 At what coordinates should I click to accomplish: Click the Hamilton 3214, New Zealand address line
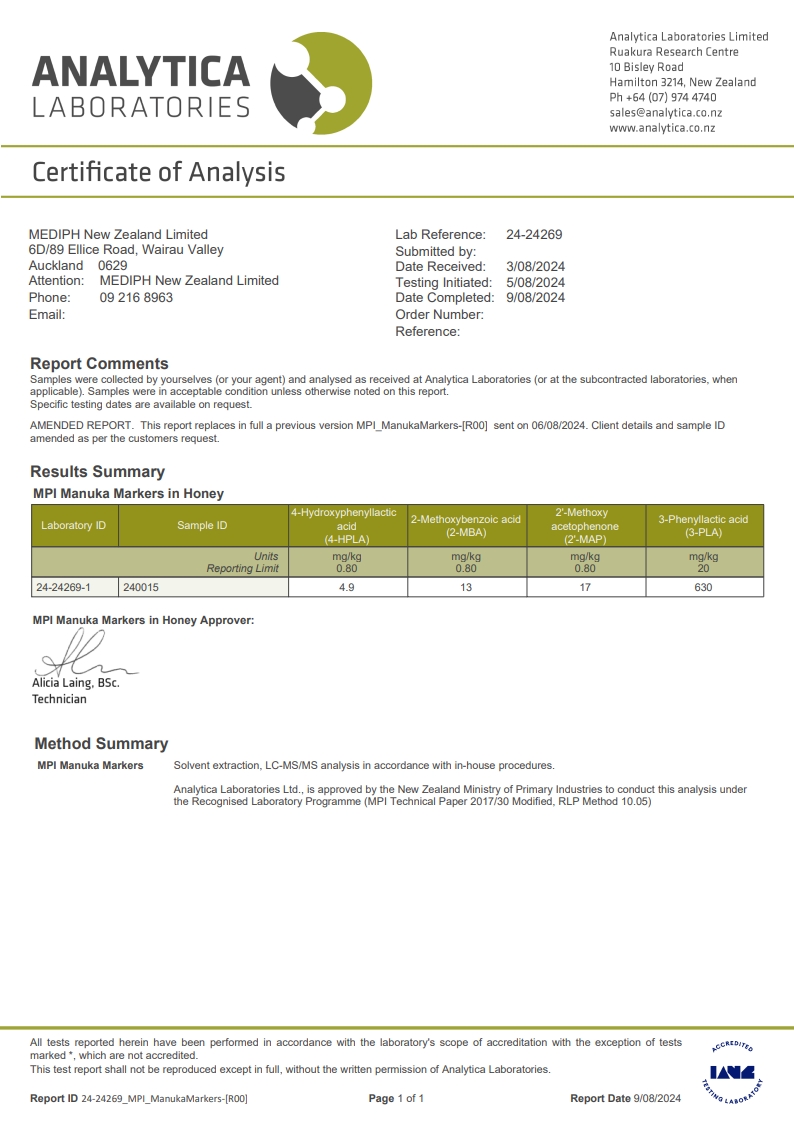point(682,82)
